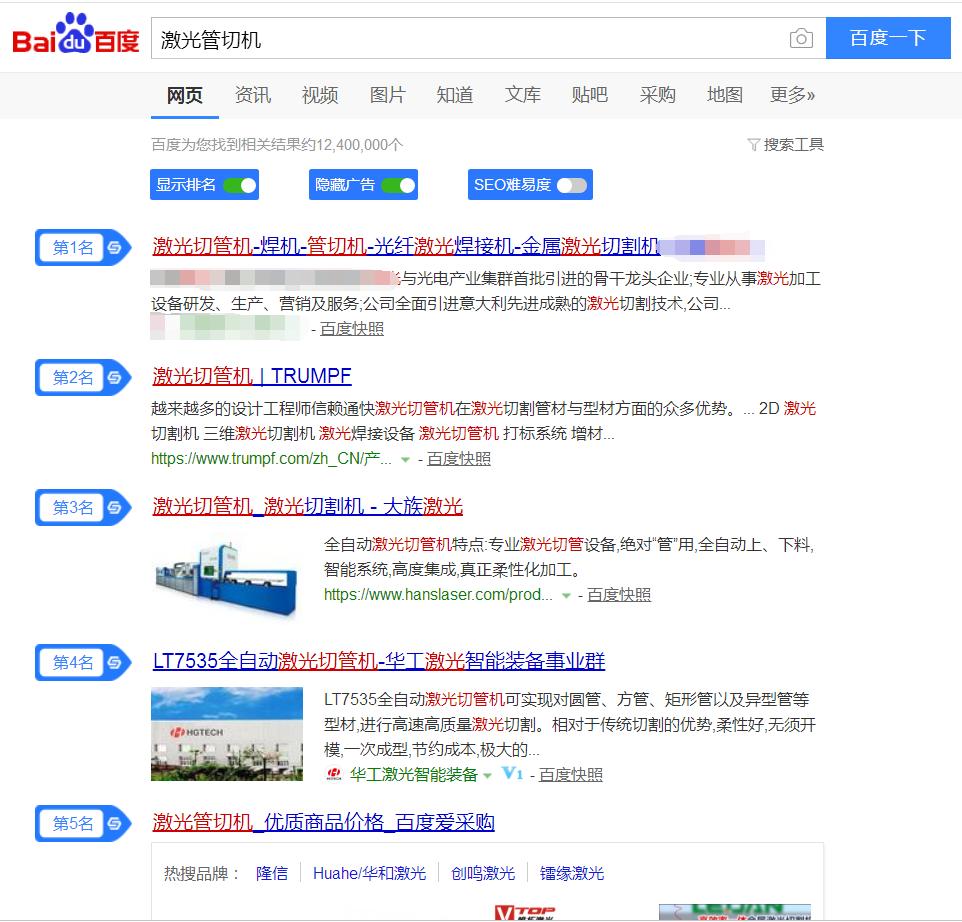Viewport: 962px width, 922px height.
Task: Open the 华工激光智能装备 source link
Action: pos(414,775)
